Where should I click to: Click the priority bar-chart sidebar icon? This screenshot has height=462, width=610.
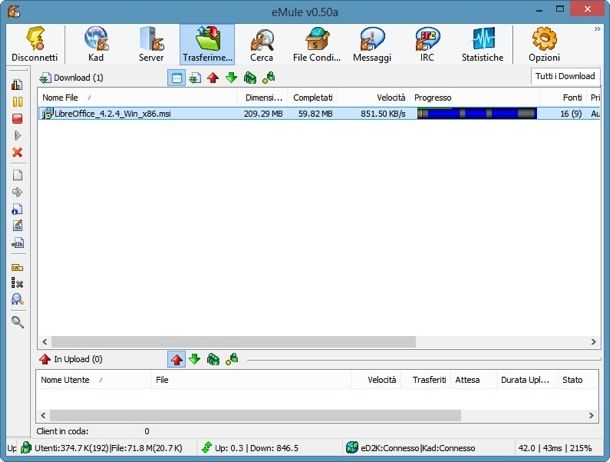point(17,84)
